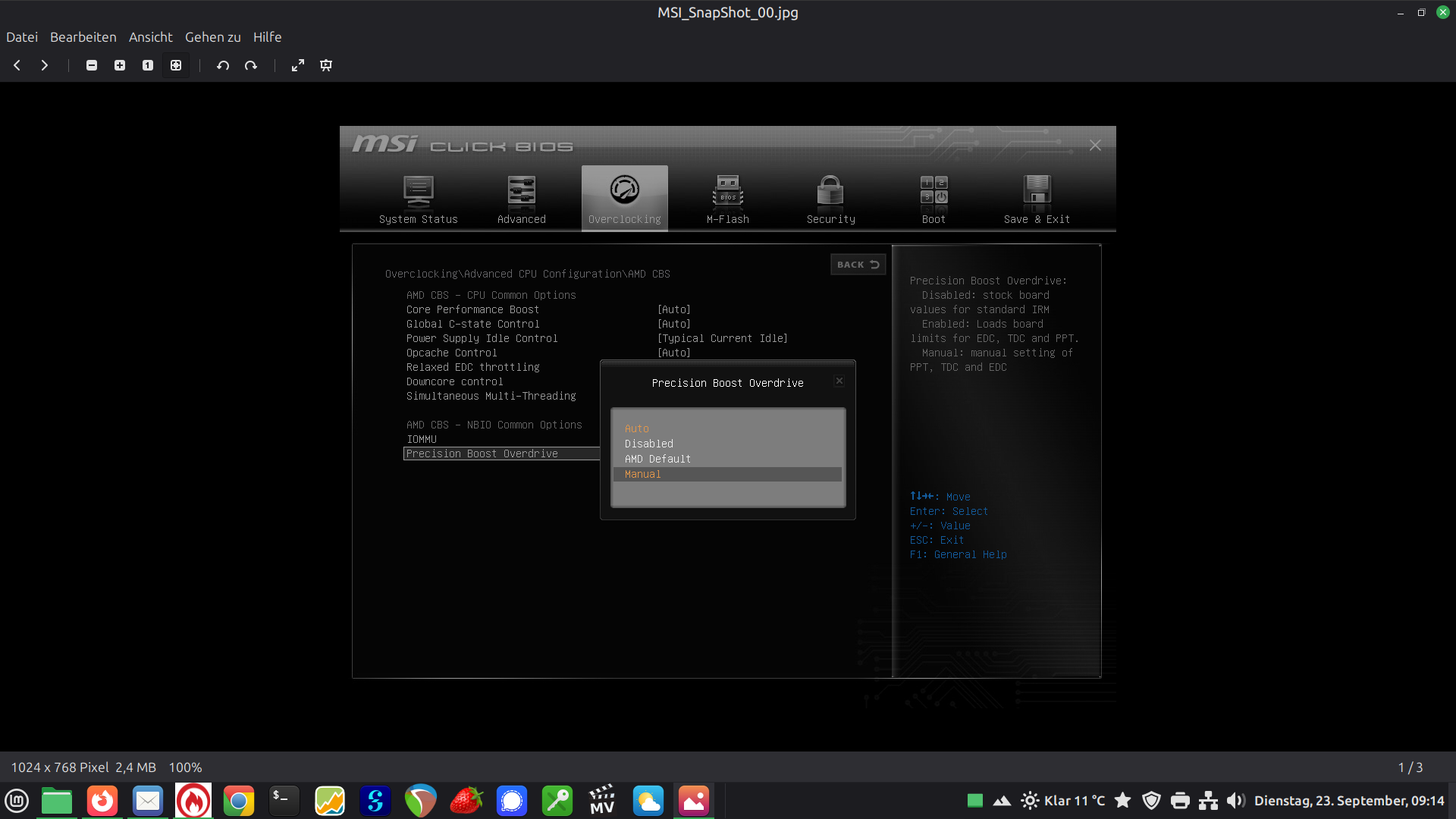The width and height of the screenshot is (1456, 819).
Task: Rotate image clockwise
Action: 251,65
